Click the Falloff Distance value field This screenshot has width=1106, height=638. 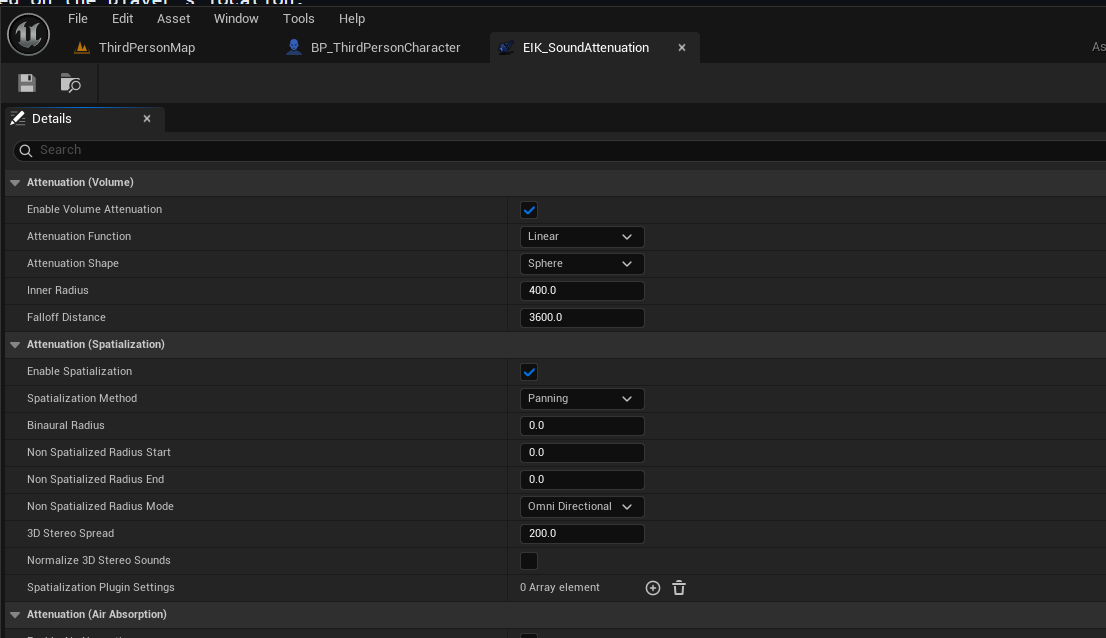(581, 318)
